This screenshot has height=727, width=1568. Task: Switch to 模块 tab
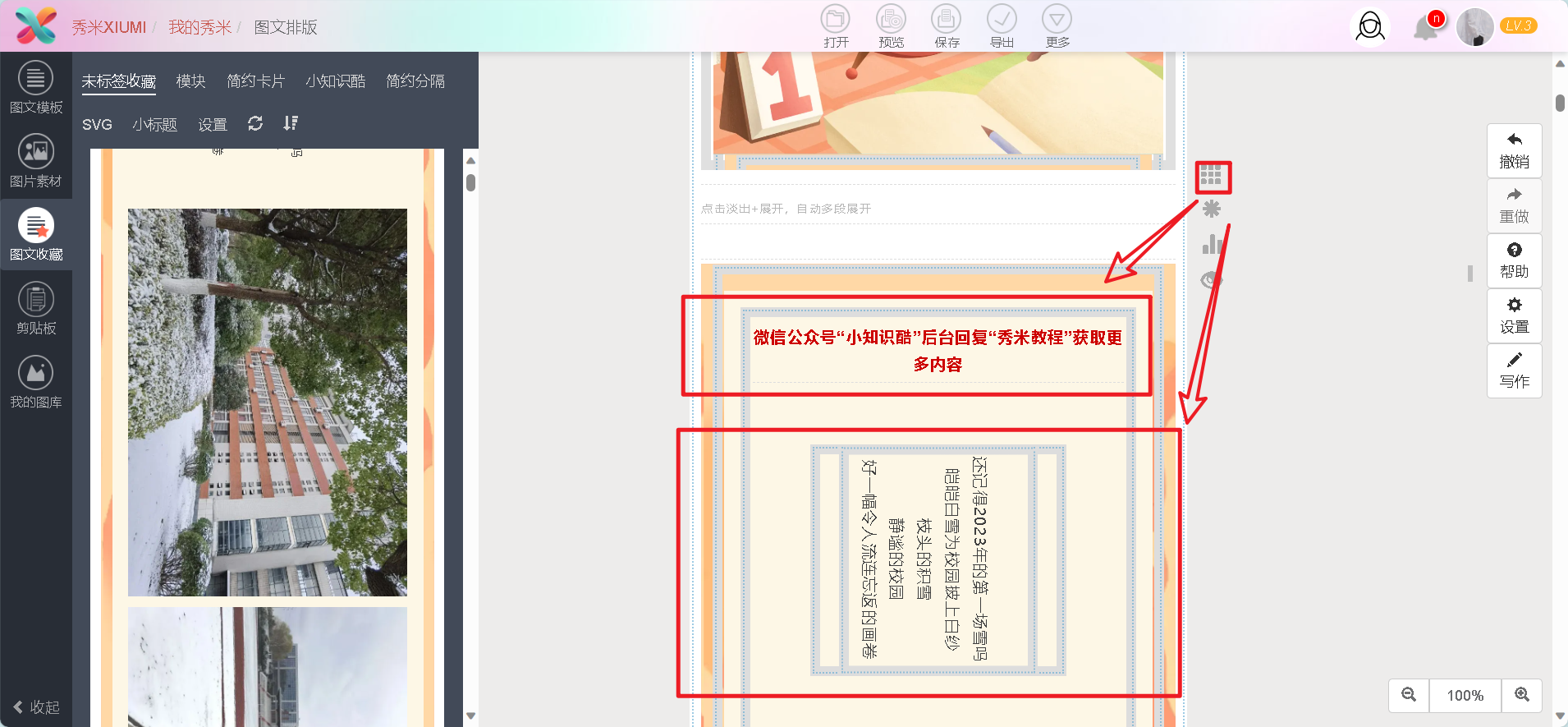pos(190,81)
